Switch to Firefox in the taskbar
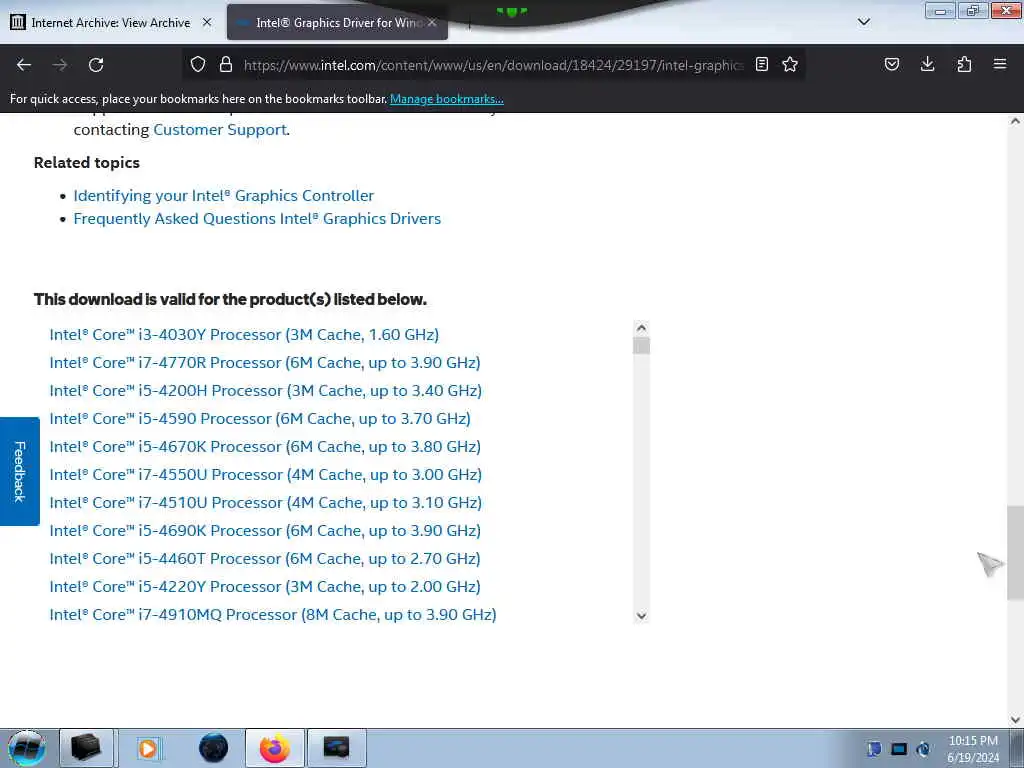 [x=275, y=748]
